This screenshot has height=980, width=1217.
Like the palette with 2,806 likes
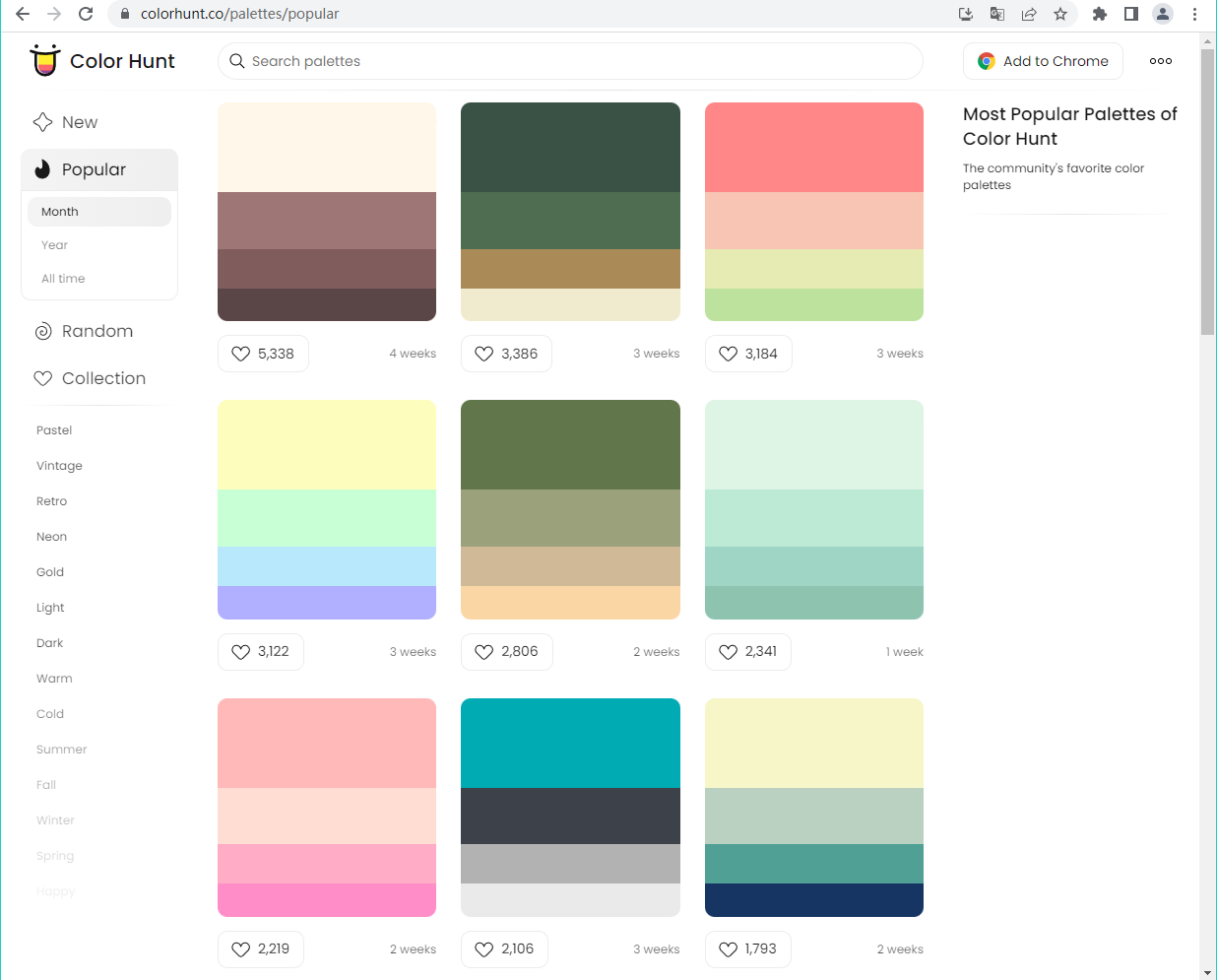(507, 652)
